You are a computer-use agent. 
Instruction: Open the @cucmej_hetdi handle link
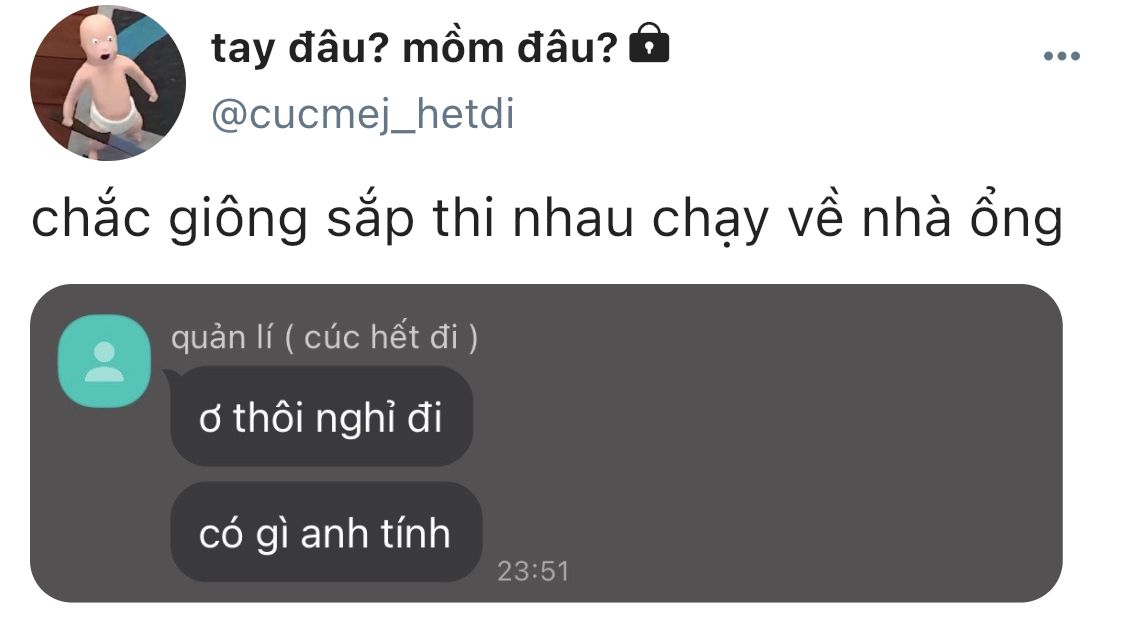[362, 116]
